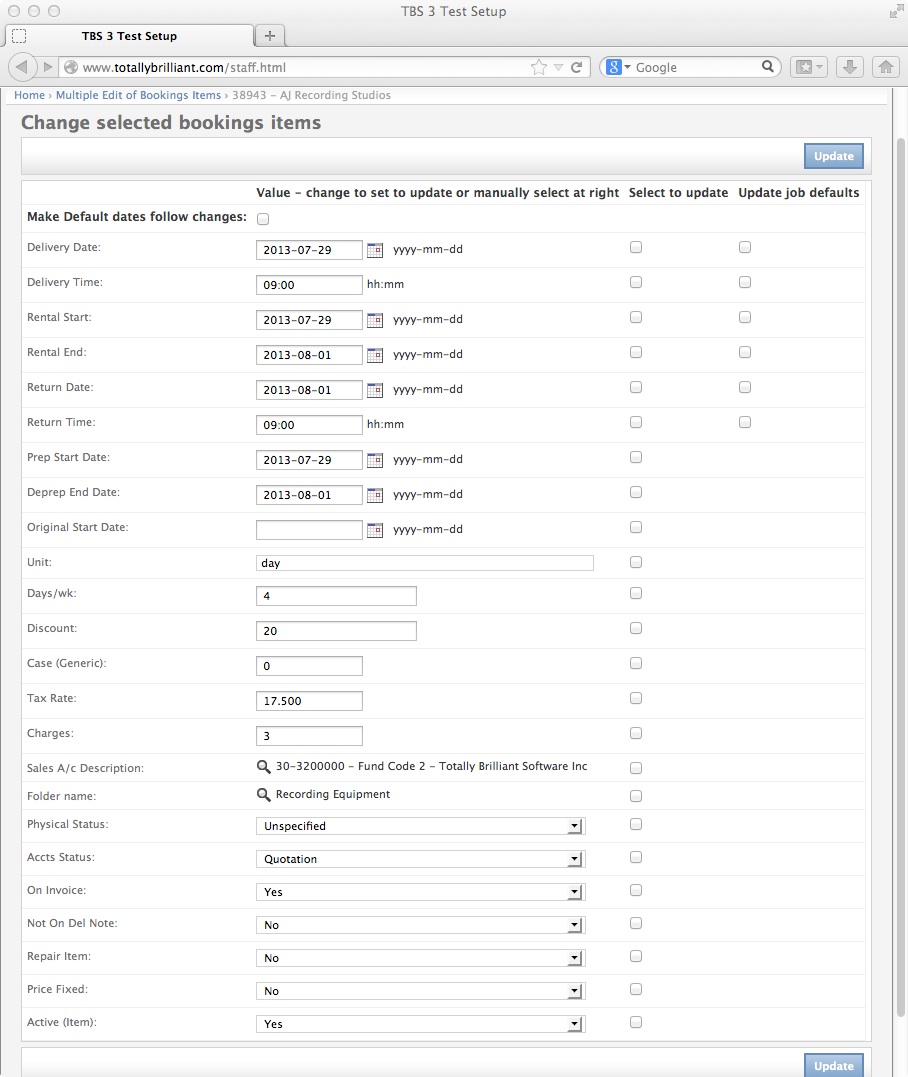This screenshot has height=1077, width=908.
Task: Go back with browser back arrow
Action: coord(22,67)
